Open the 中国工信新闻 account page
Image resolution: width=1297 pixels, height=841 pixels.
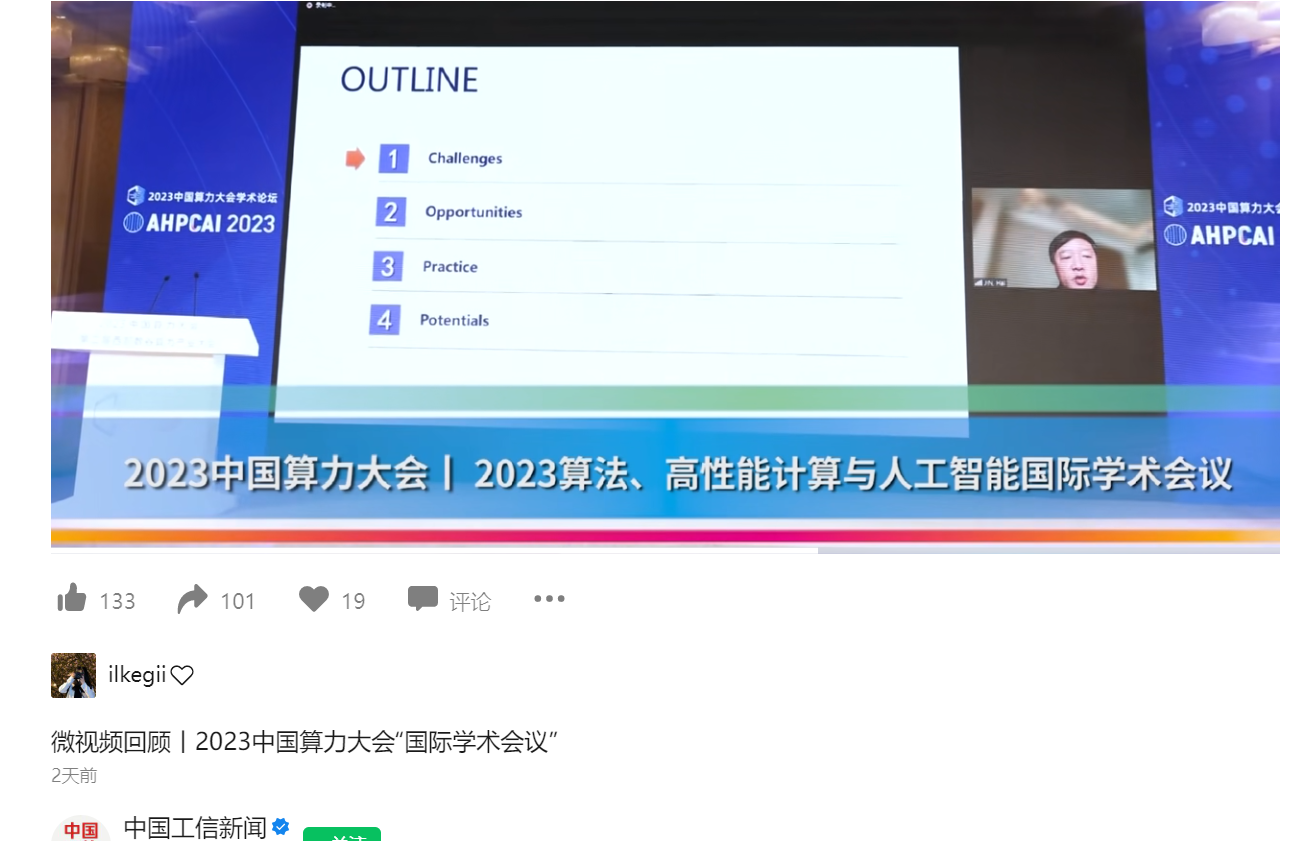point(192,827)
